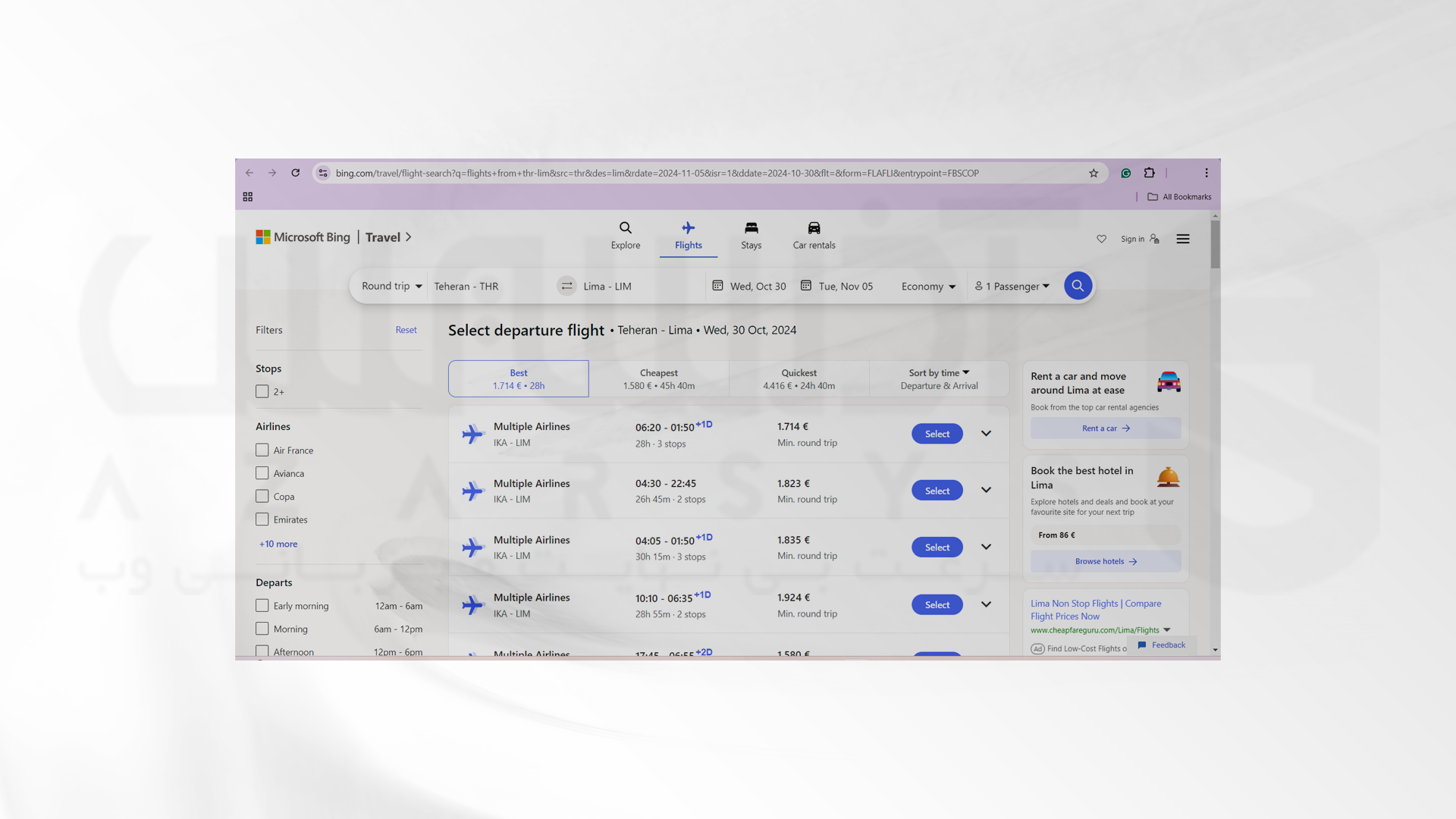
Task: Check the Early morning departure filter
Action: point(262,606)
